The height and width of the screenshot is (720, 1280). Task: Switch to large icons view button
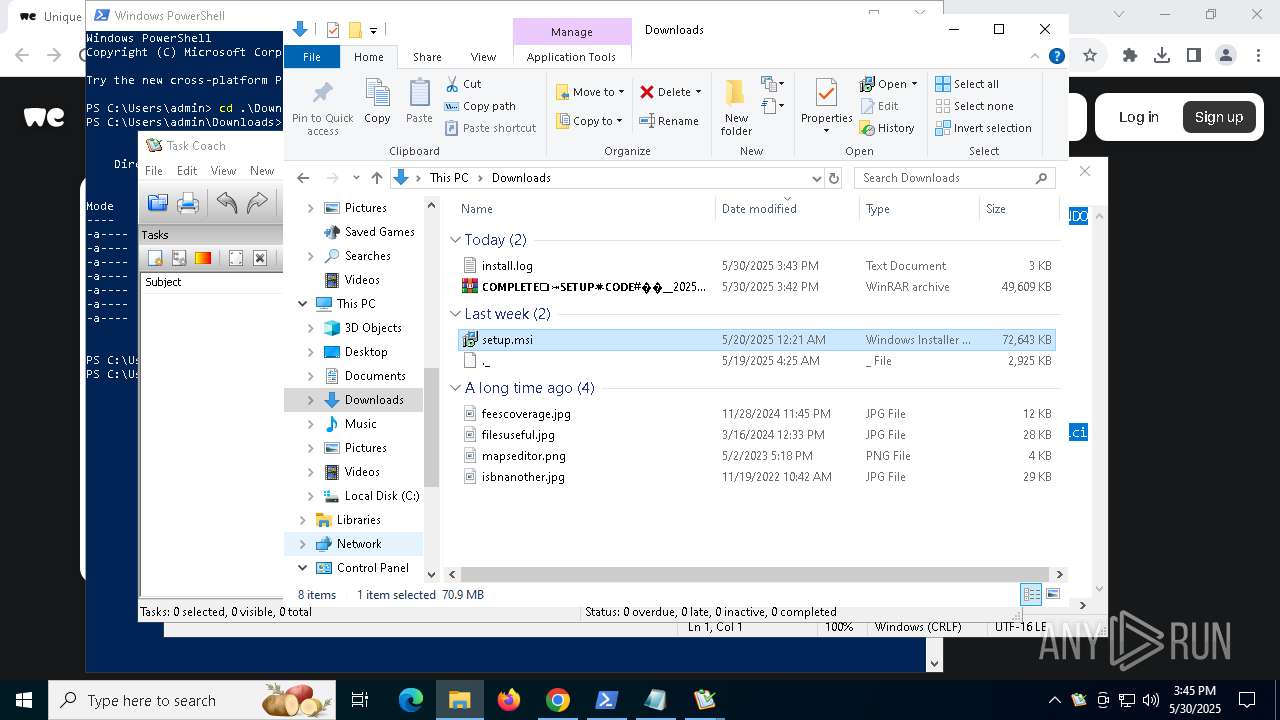click(1052, 594)
